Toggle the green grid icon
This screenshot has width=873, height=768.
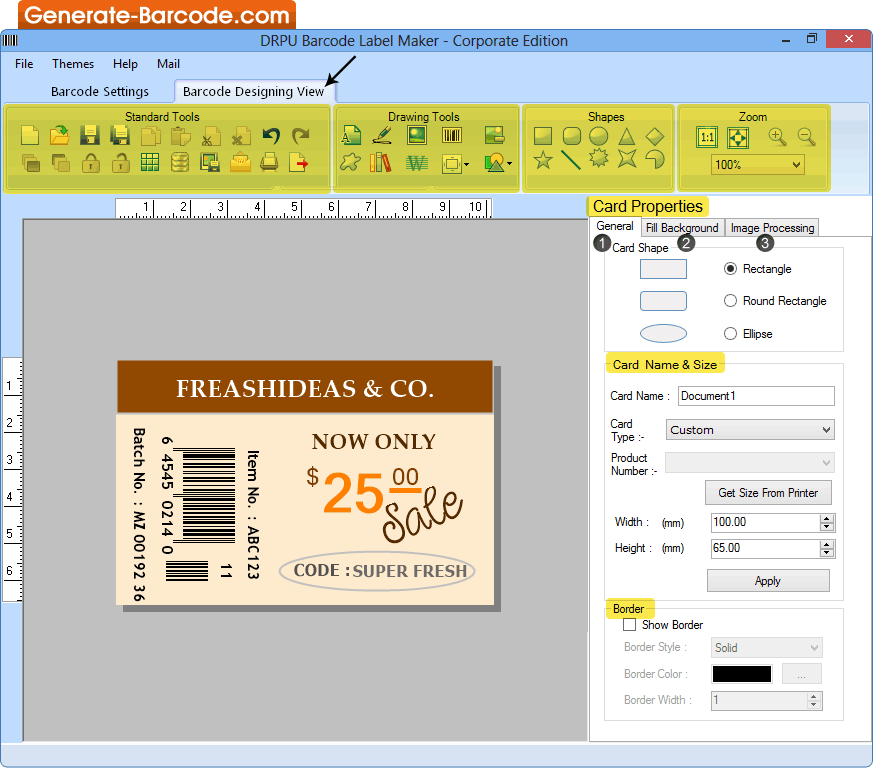(x=150, y=162)
